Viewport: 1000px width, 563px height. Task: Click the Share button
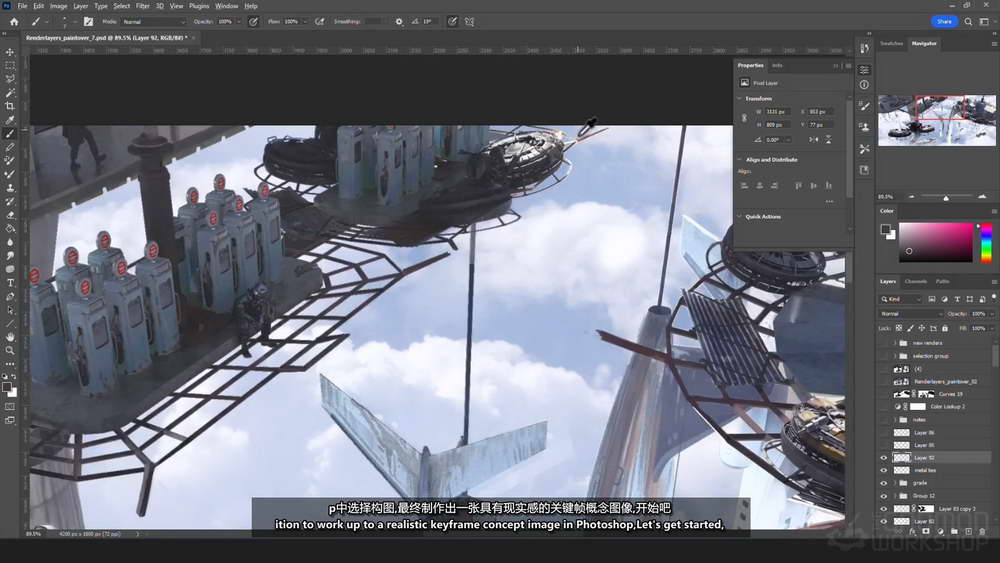945,22
